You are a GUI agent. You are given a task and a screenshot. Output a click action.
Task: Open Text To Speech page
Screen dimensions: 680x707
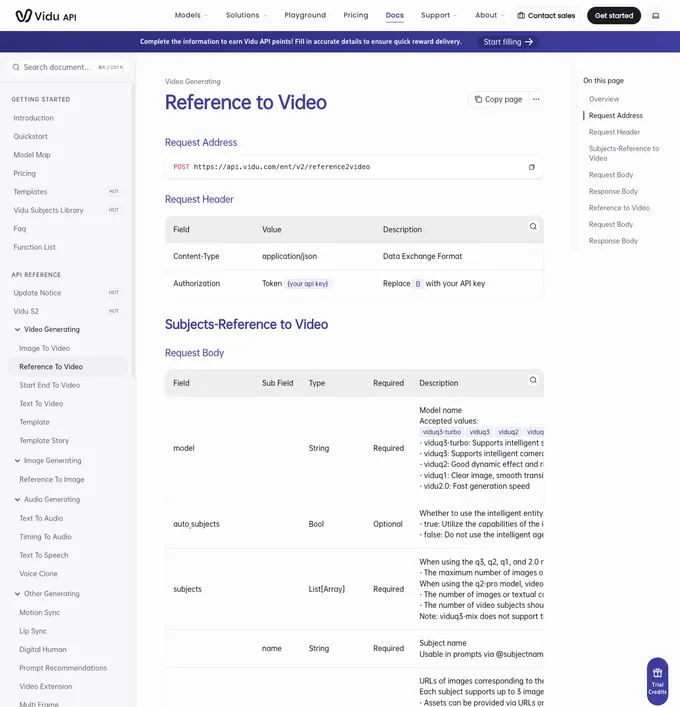[x=44, y=556]
